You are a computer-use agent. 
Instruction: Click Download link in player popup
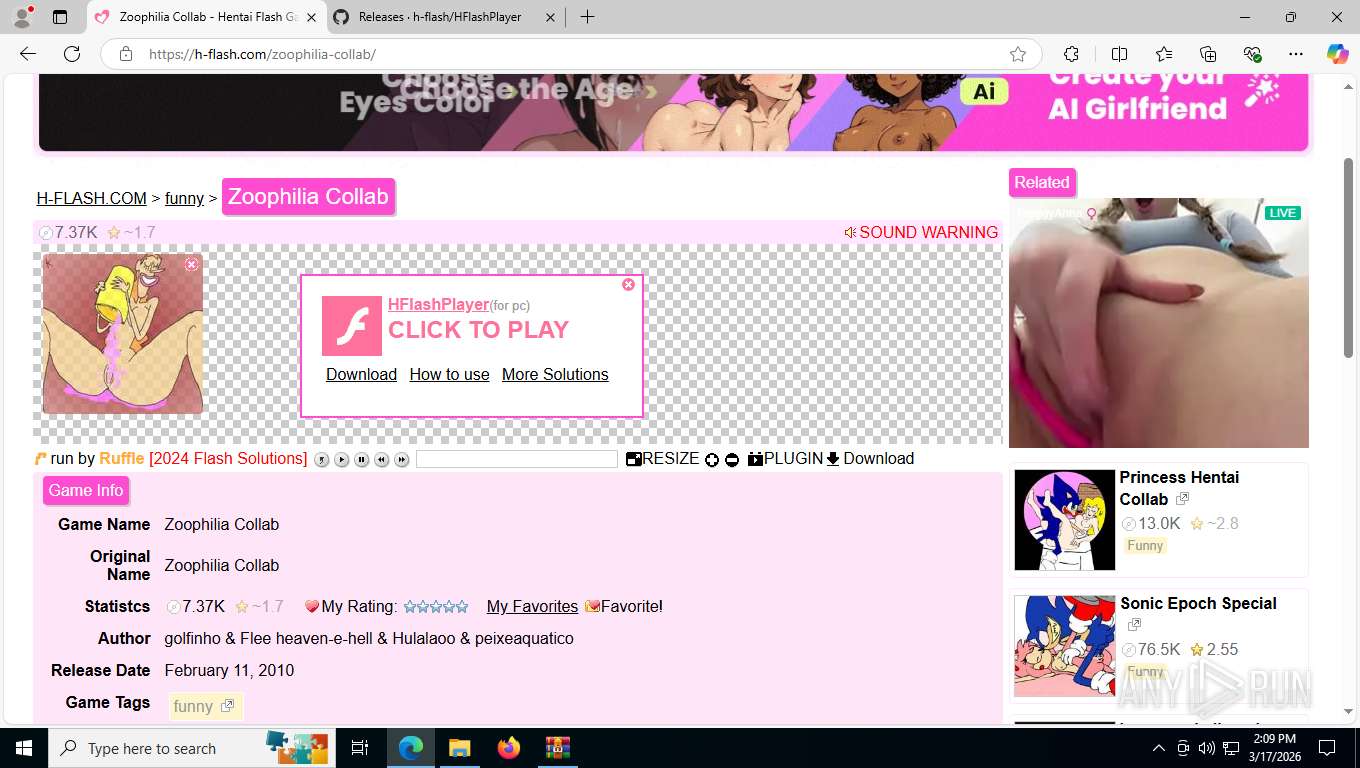[361, 374]
